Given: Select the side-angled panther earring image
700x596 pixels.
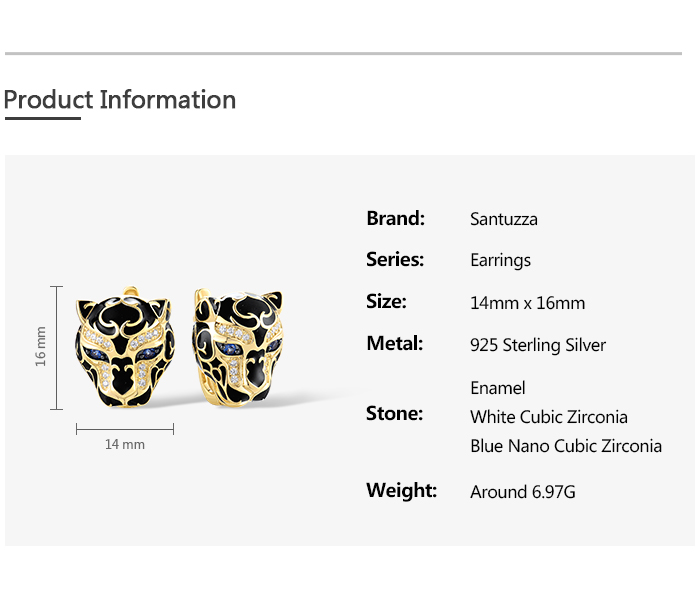Looking at the screenshot, I should coord(238,346).
